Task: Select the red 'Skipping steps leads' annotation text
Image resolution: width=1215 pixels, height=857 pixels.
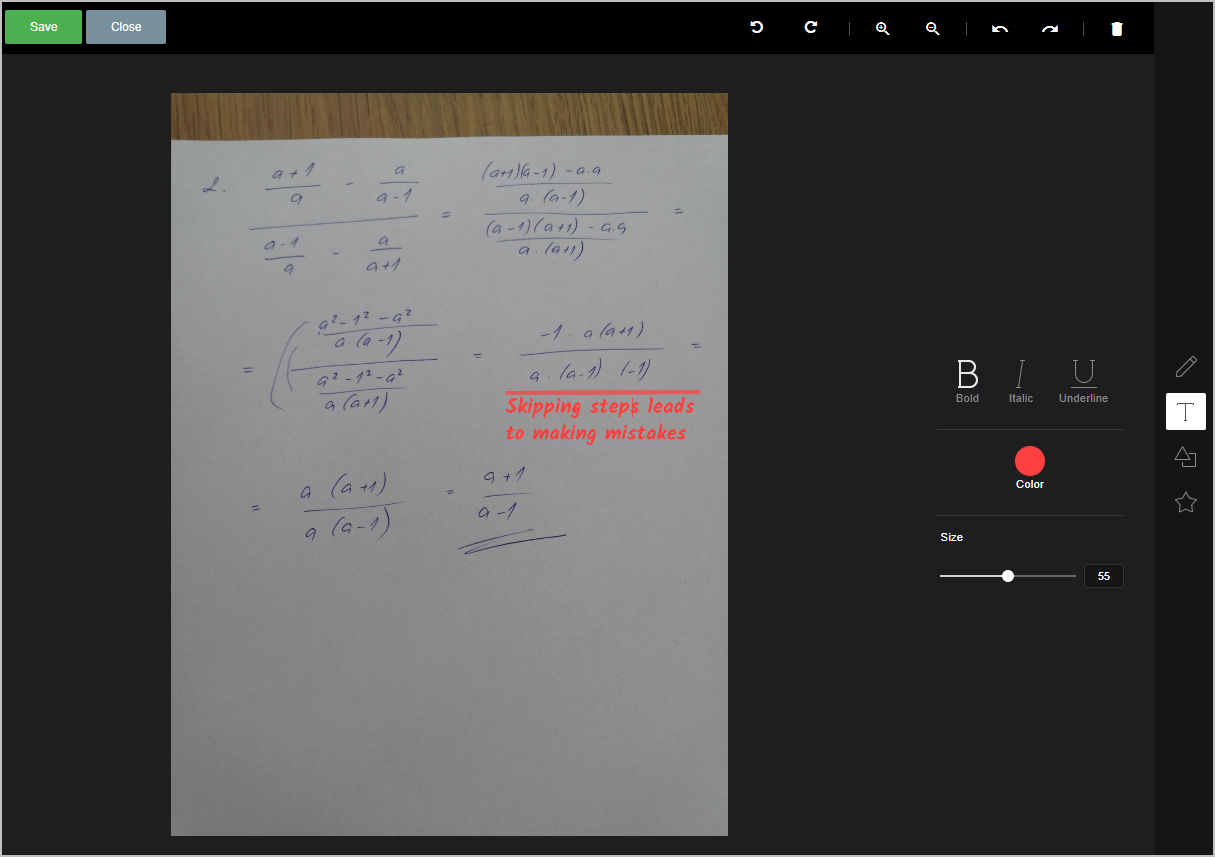Action: [x=600, y=407]
